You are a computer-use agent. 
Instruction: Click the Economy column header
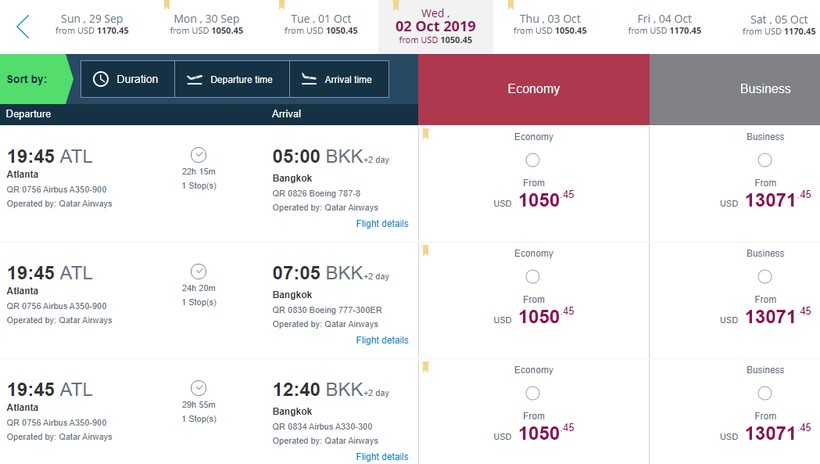[x=533, y=89]
